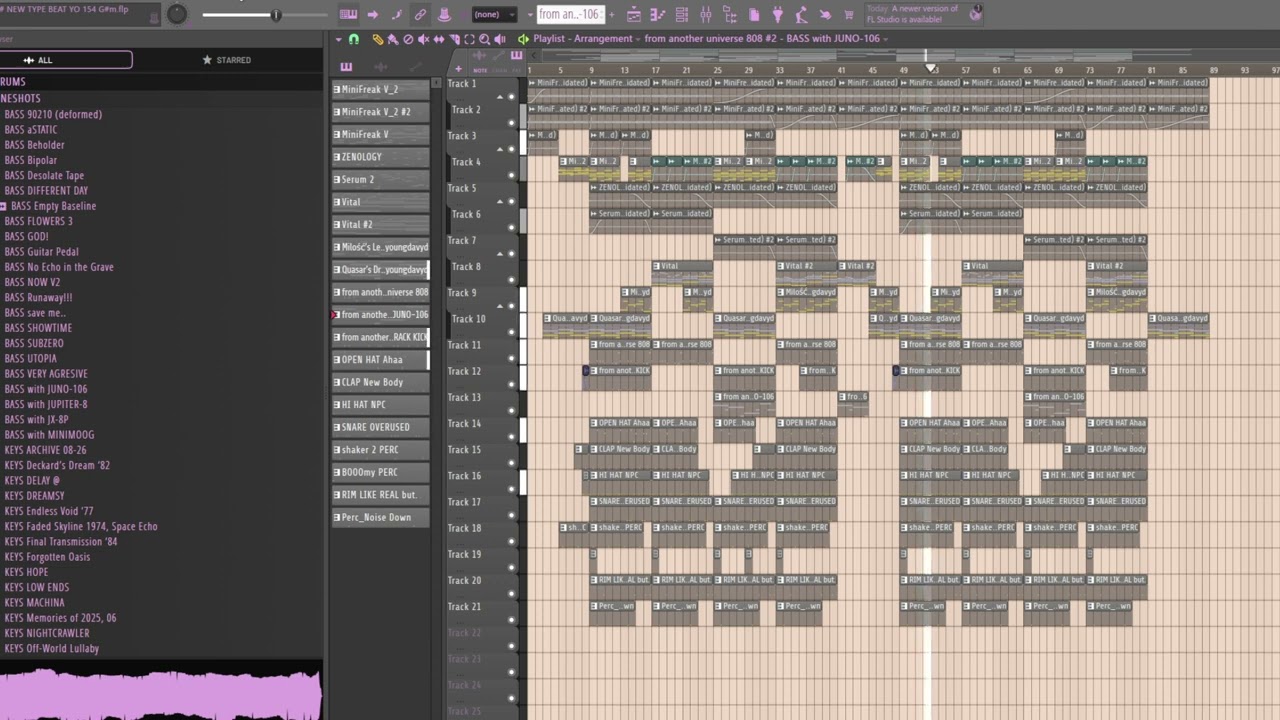Toggle typing keyboard to piano icon

point(348,14)
